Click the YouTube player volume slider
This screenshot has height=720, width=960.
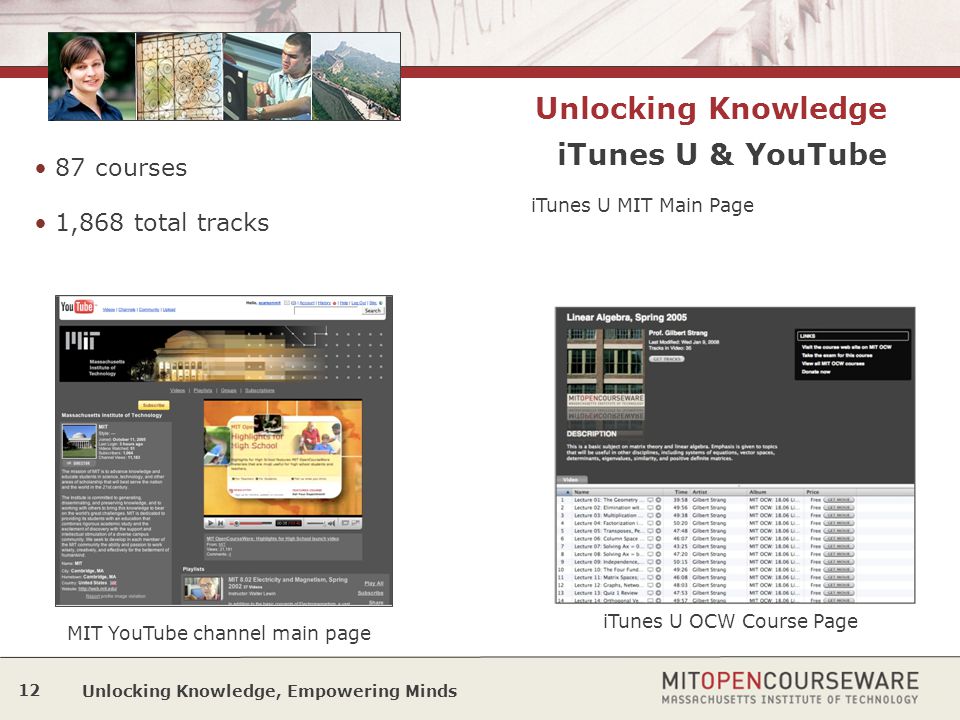click(316, 523)
